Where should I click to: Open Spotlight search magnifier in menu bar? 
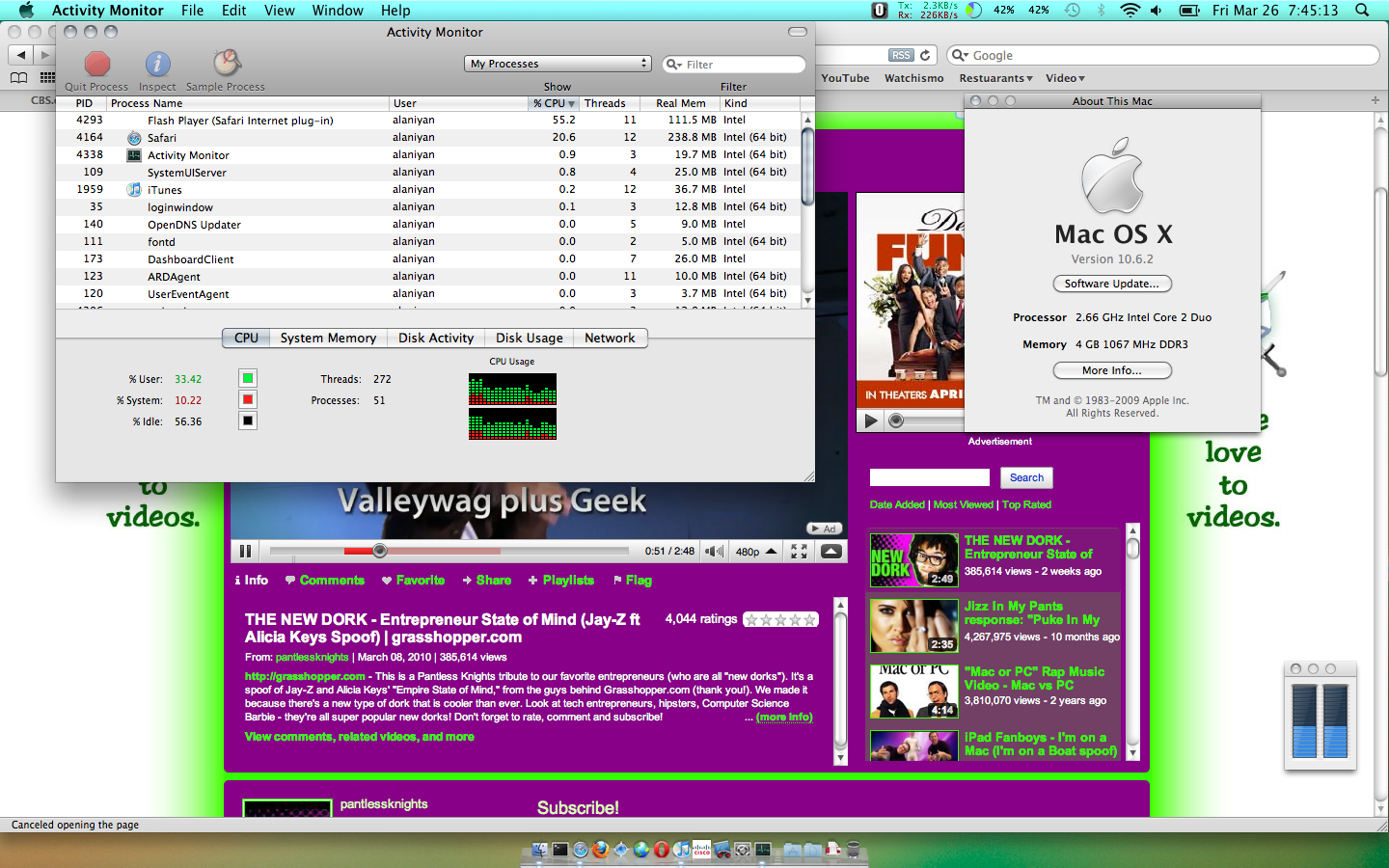(1362, 11)
